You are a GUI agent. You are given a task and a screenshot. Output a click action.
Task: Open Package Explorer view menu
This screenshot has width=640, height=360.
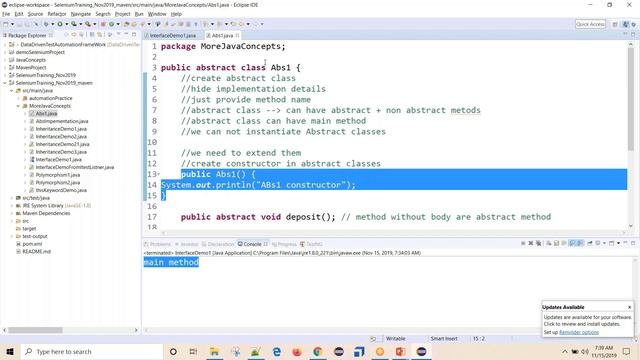coord(118,35)
